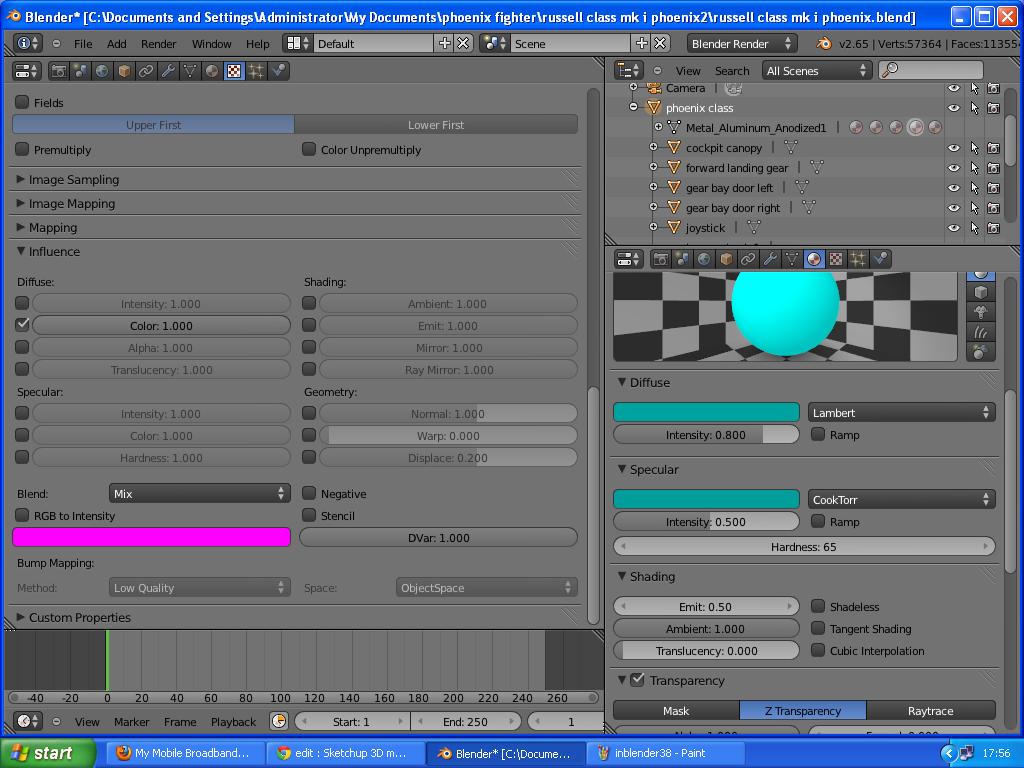Viewport: 1024px width, 768px height.
Task: Hide the joystick object in the outliner
Action: (x=953, y=227)
